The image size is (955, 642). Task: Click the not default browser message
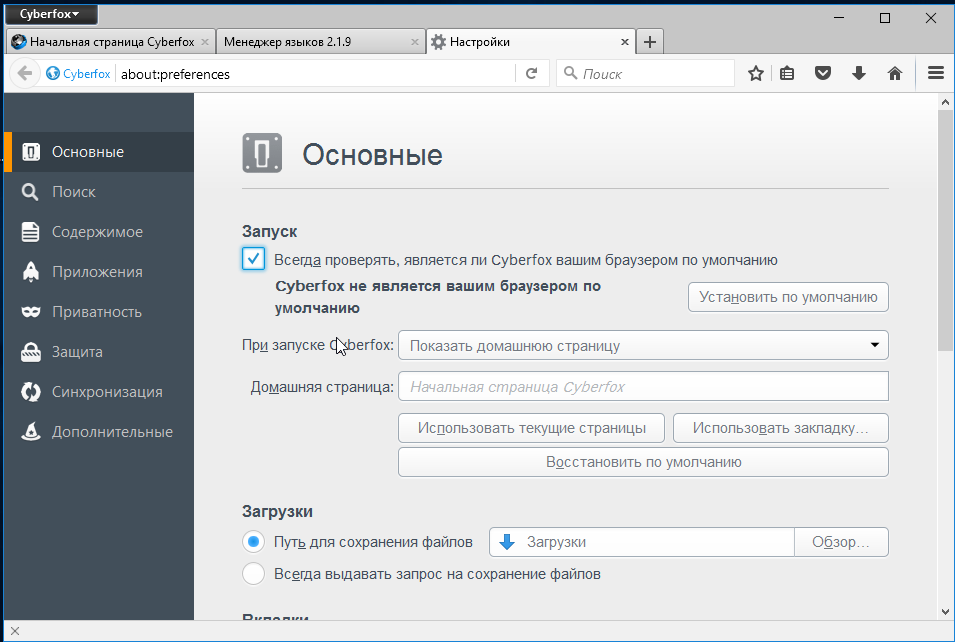(438, 297)
